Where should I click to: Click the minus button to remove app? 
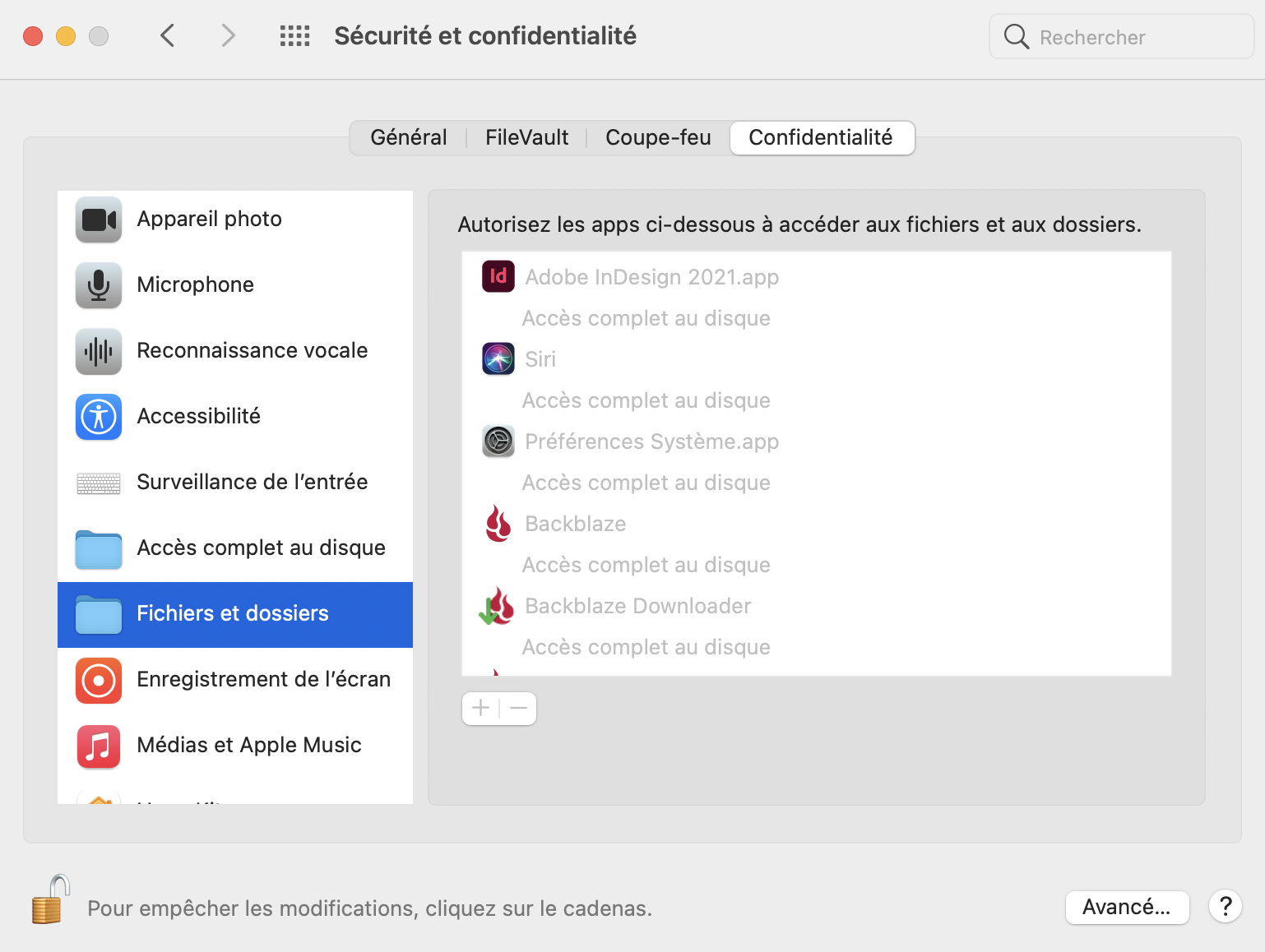pyautogui.click(x=518, y=708)
